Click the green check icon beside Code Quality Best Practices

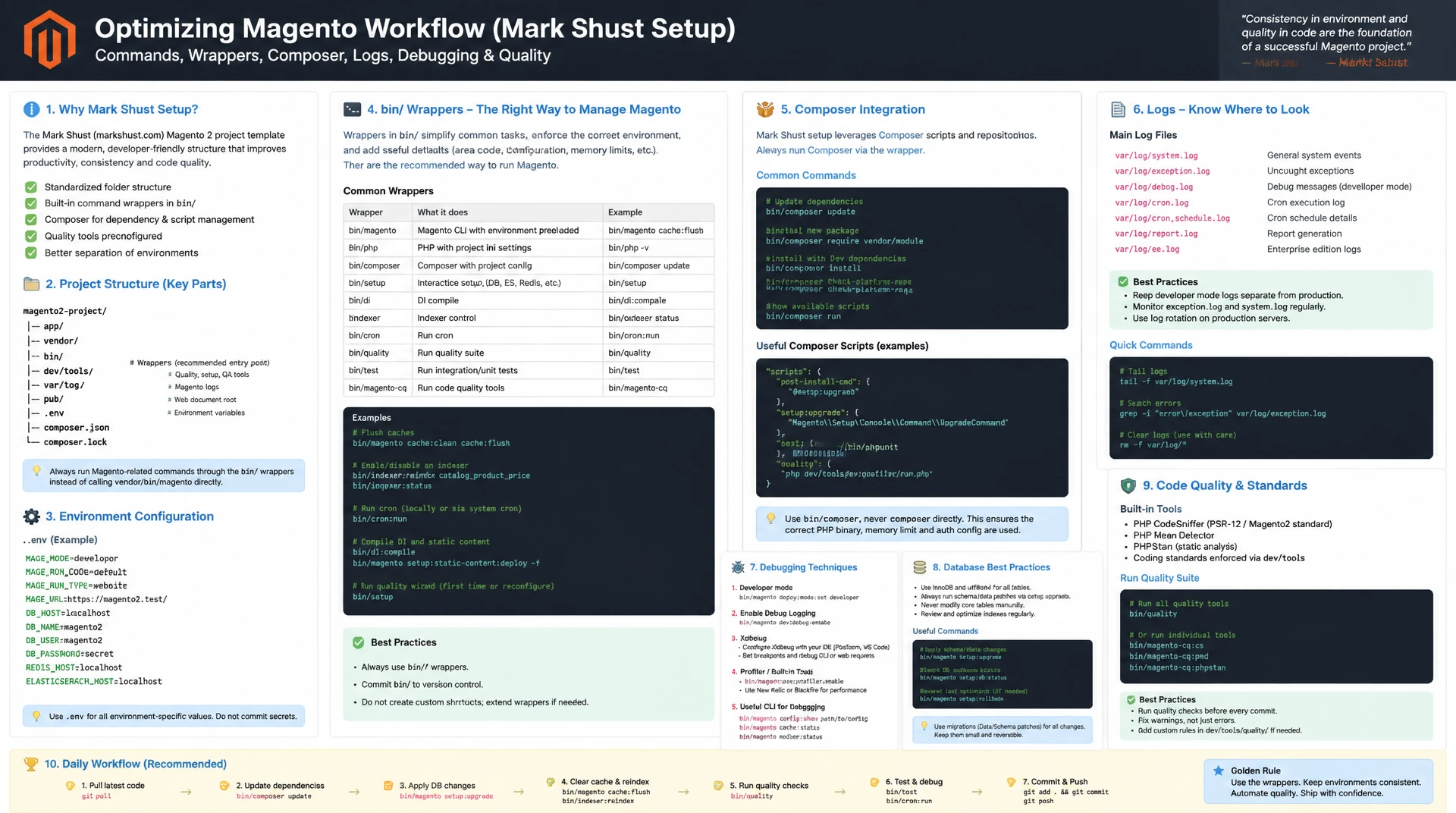[1131, 700]
